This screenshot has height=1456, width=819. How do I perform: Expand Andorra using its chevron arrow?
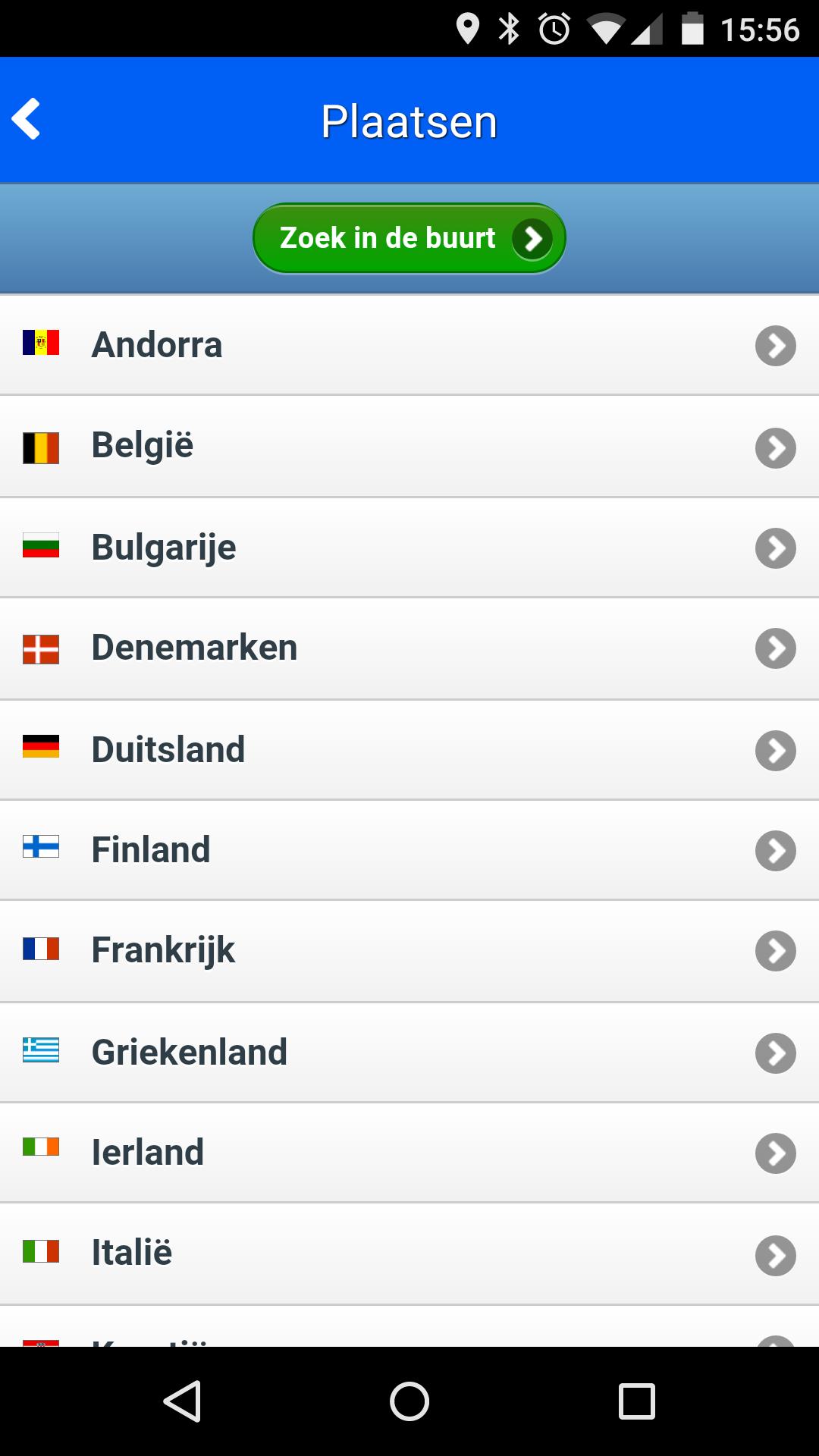coord(775,346)
